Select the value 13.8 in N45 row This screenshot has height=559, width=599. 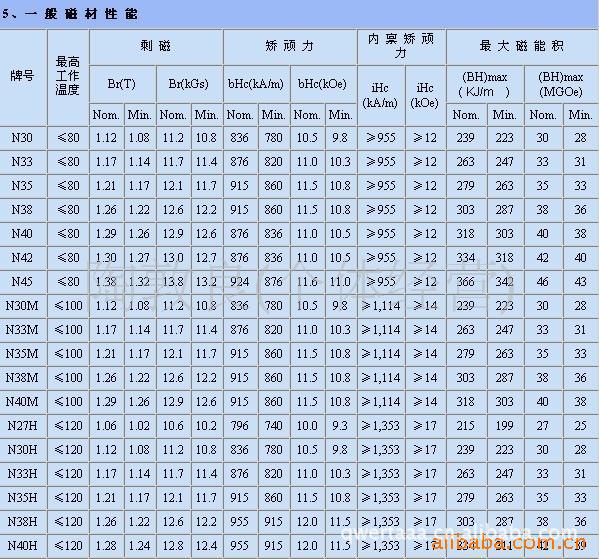click(173, 282)
